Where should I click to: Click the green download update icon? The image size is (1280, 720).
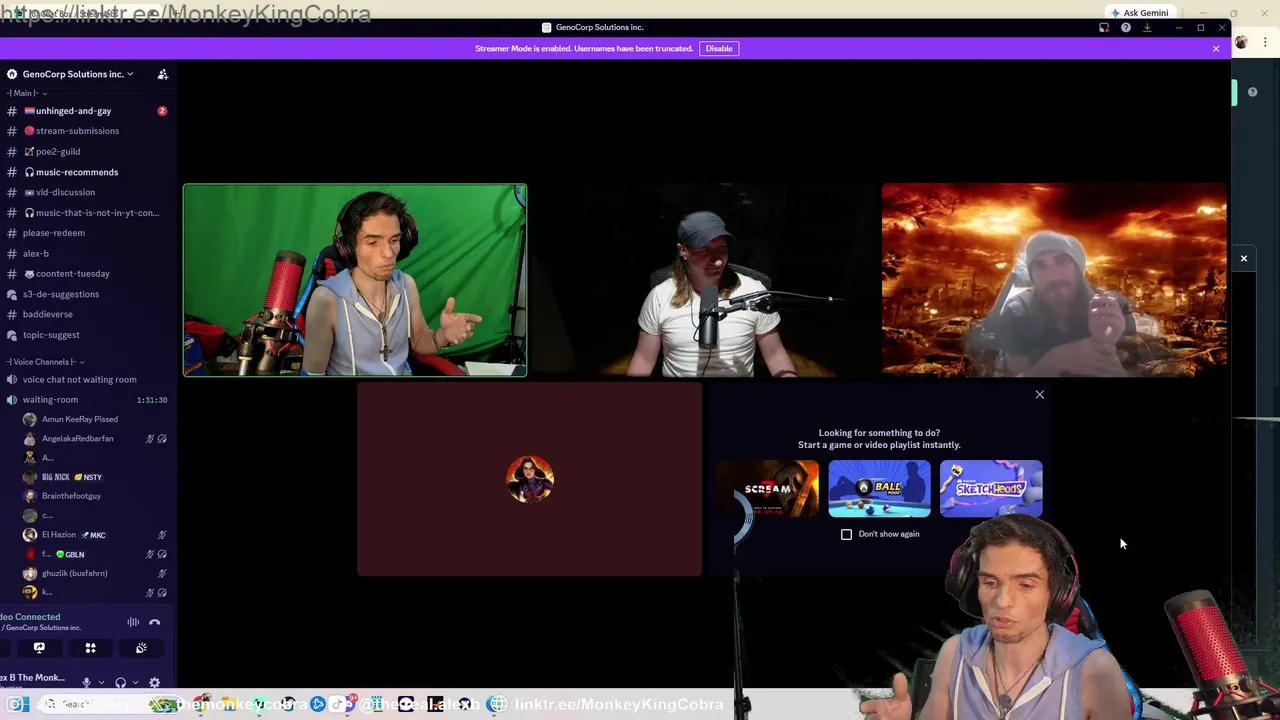[1147, 27]
